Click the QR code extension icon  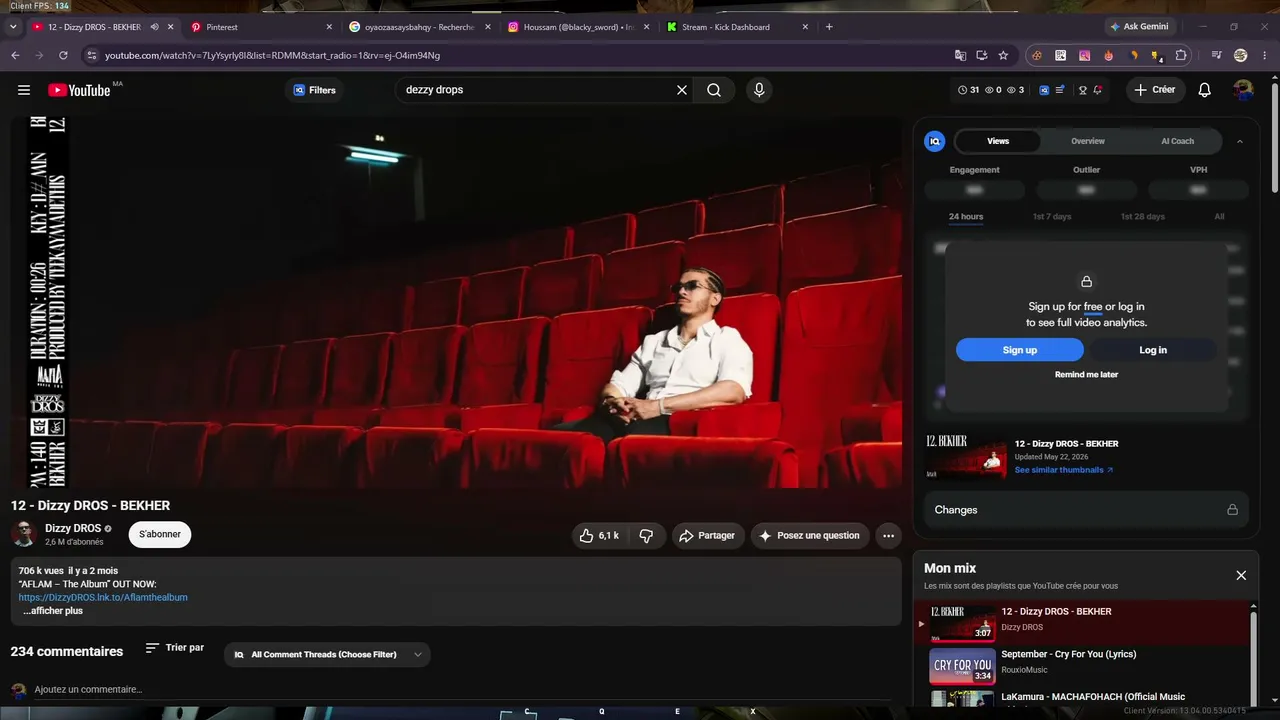(1061, 55)
